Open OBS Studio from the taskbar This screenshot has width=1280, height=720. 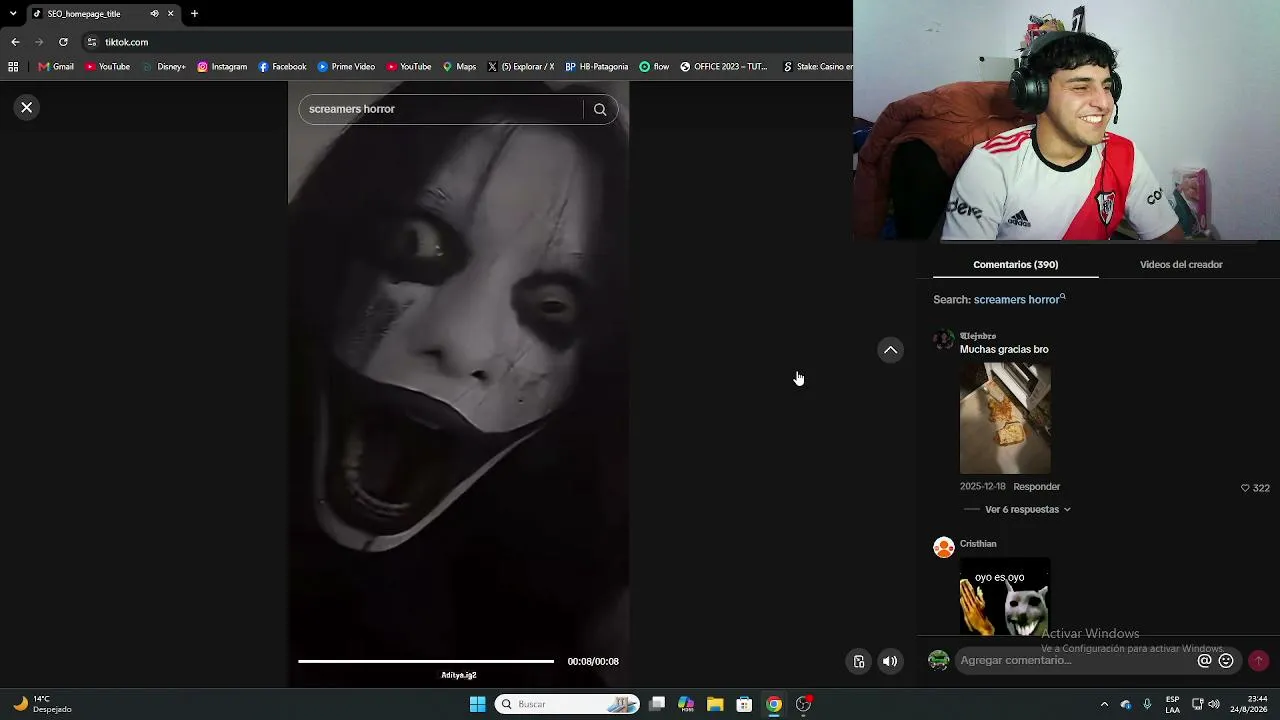803,704
